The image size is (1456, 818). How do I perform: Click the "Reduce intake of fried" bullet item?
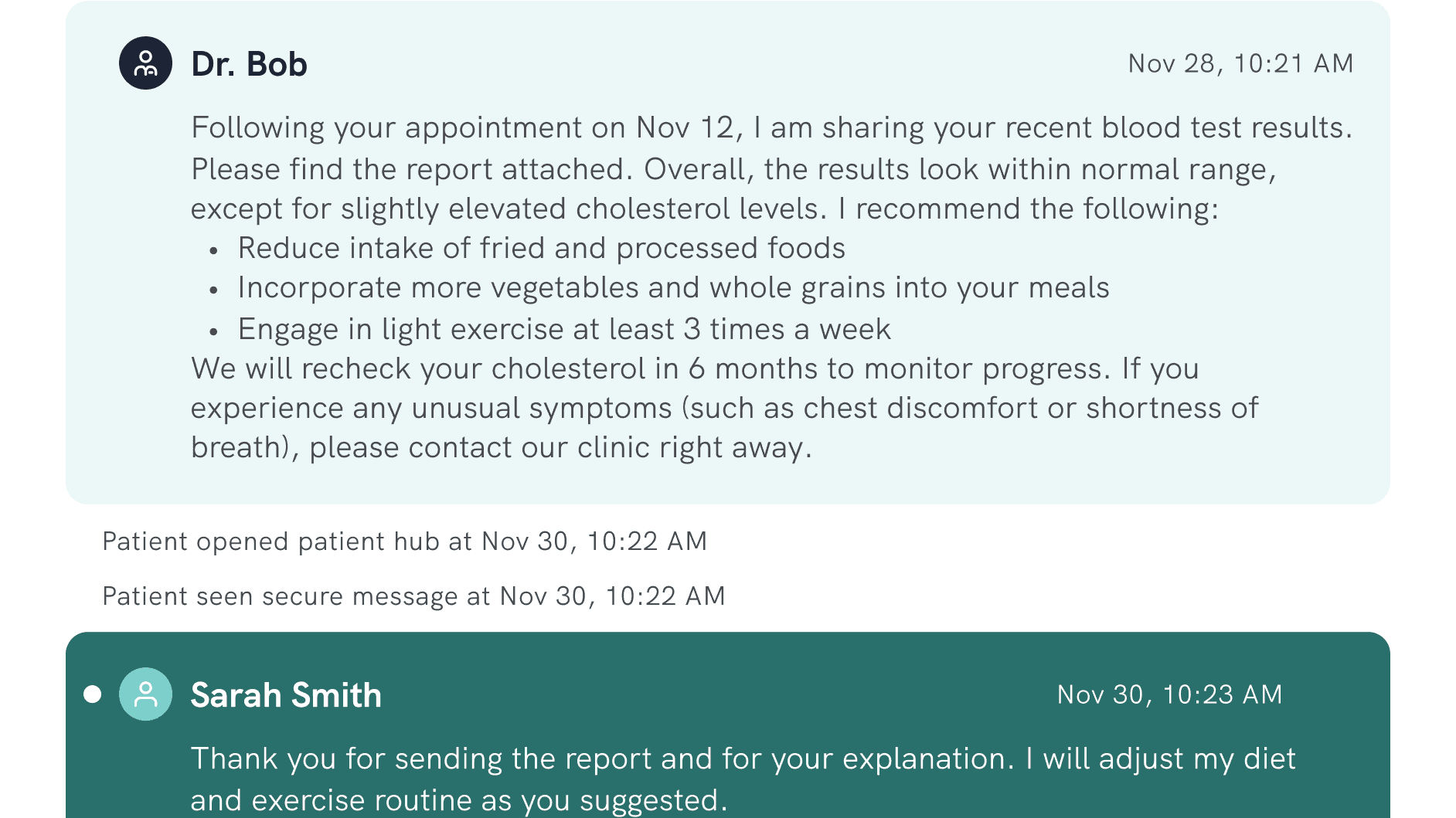[x=541, y=249]
